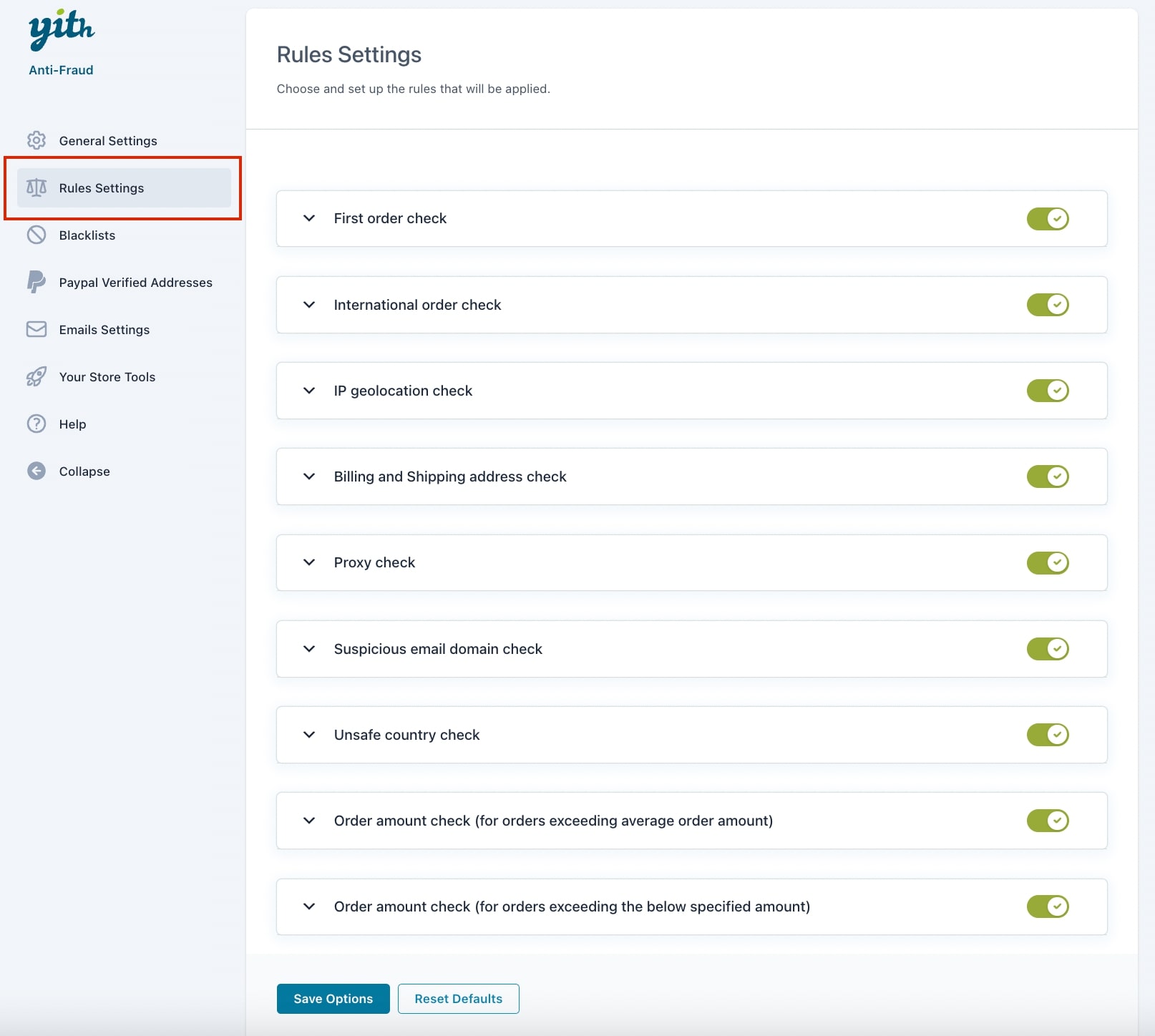Select Rules Settings in sidebar
This screenshot has width=1155, height=1036.
click(x=124, y=187)
